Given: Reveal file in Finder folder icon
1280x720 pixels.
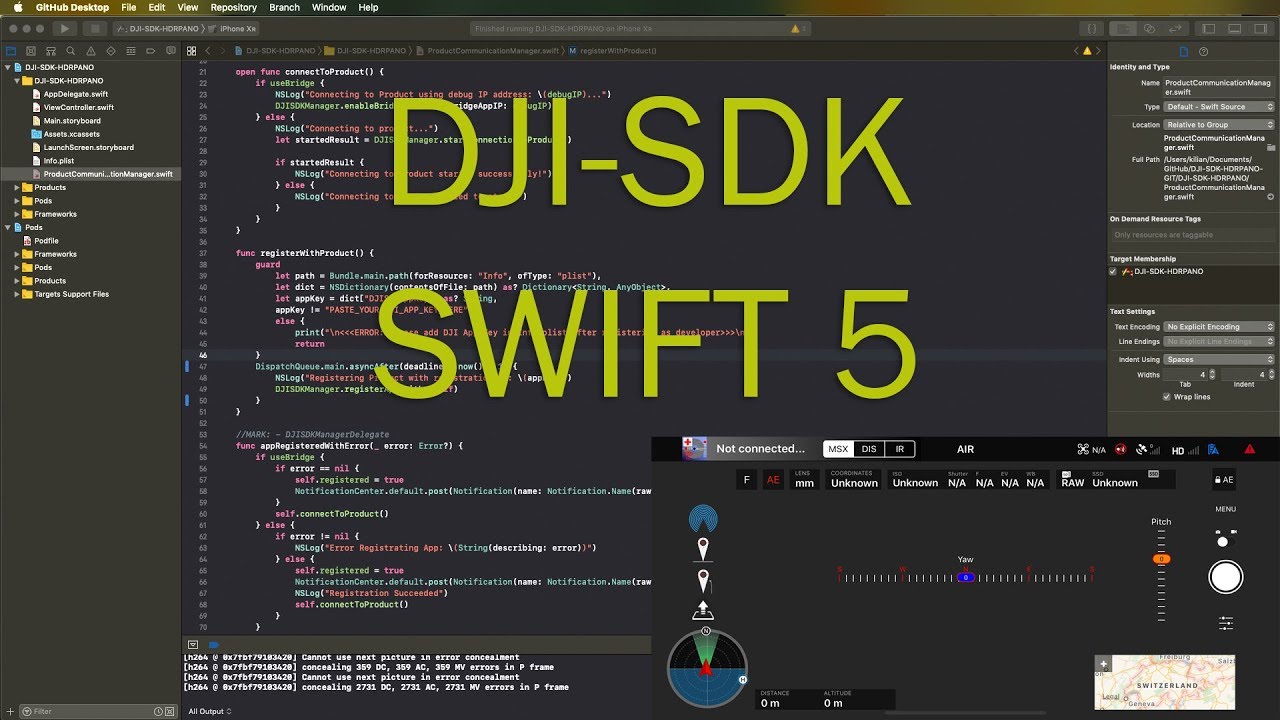Looking at the screenshot, I should coord(1271,148).
